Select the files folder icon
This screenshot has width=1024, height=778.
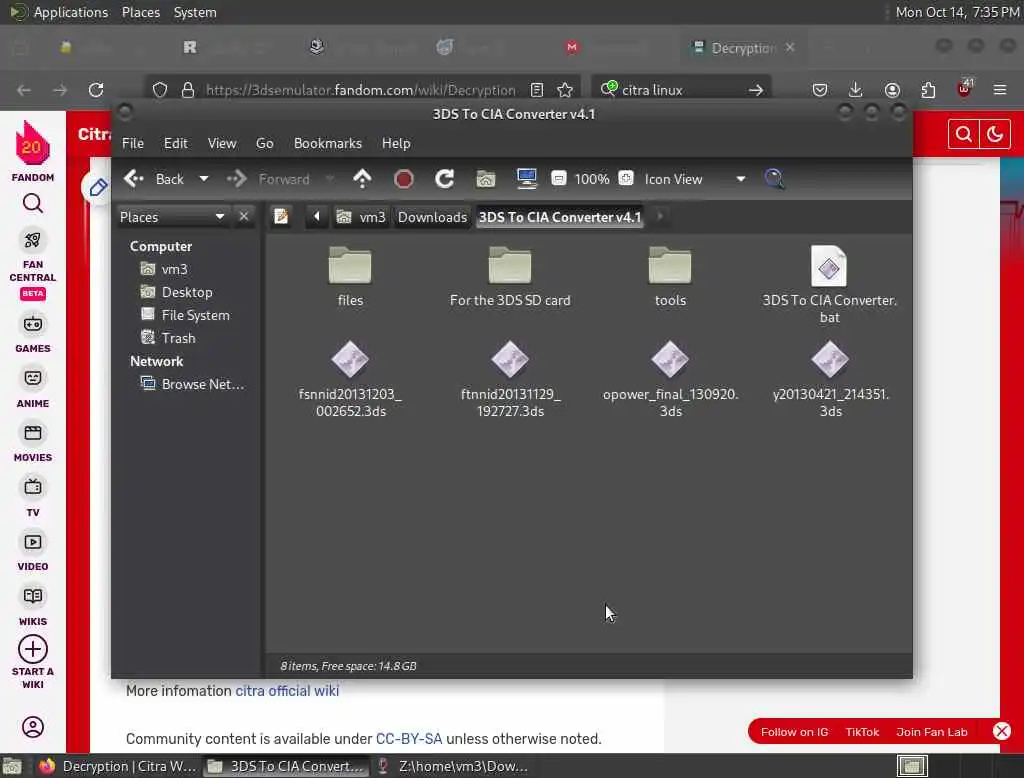click(x=350, y=265)
